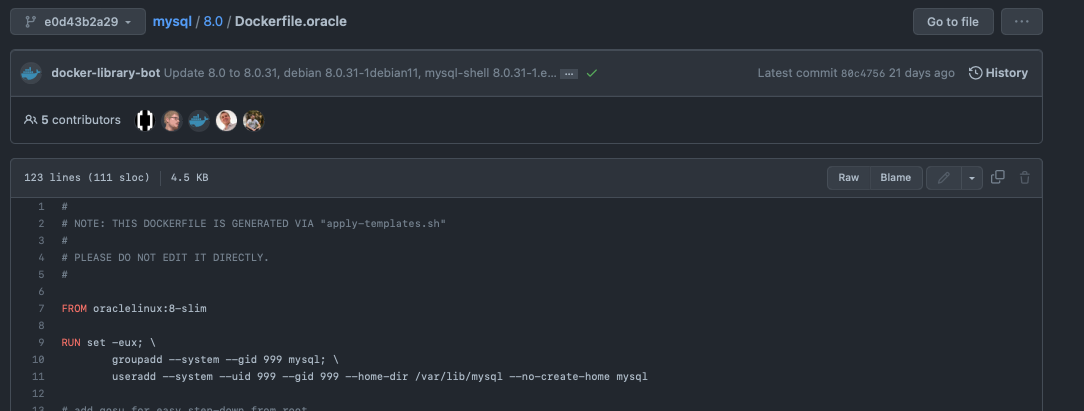
Task: Click the Raw button
Action: click(848, 178)
